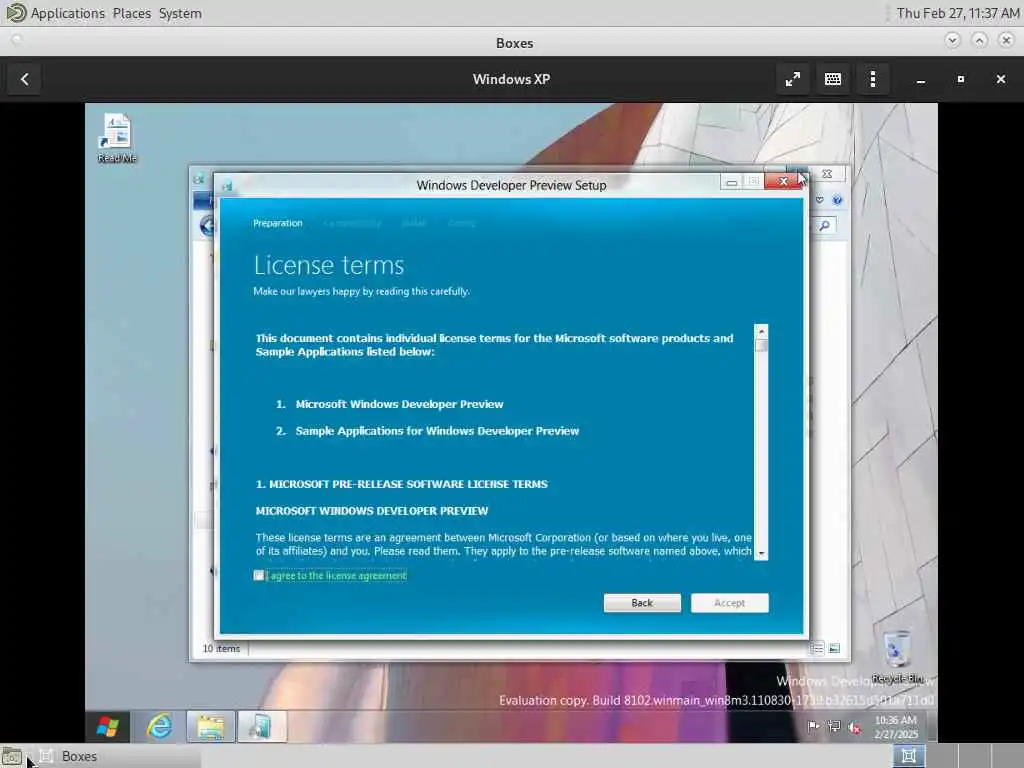Launch Internet Explorer from taskbar
The width and height of the screenshot is (1024, 768).
point(159,727)
